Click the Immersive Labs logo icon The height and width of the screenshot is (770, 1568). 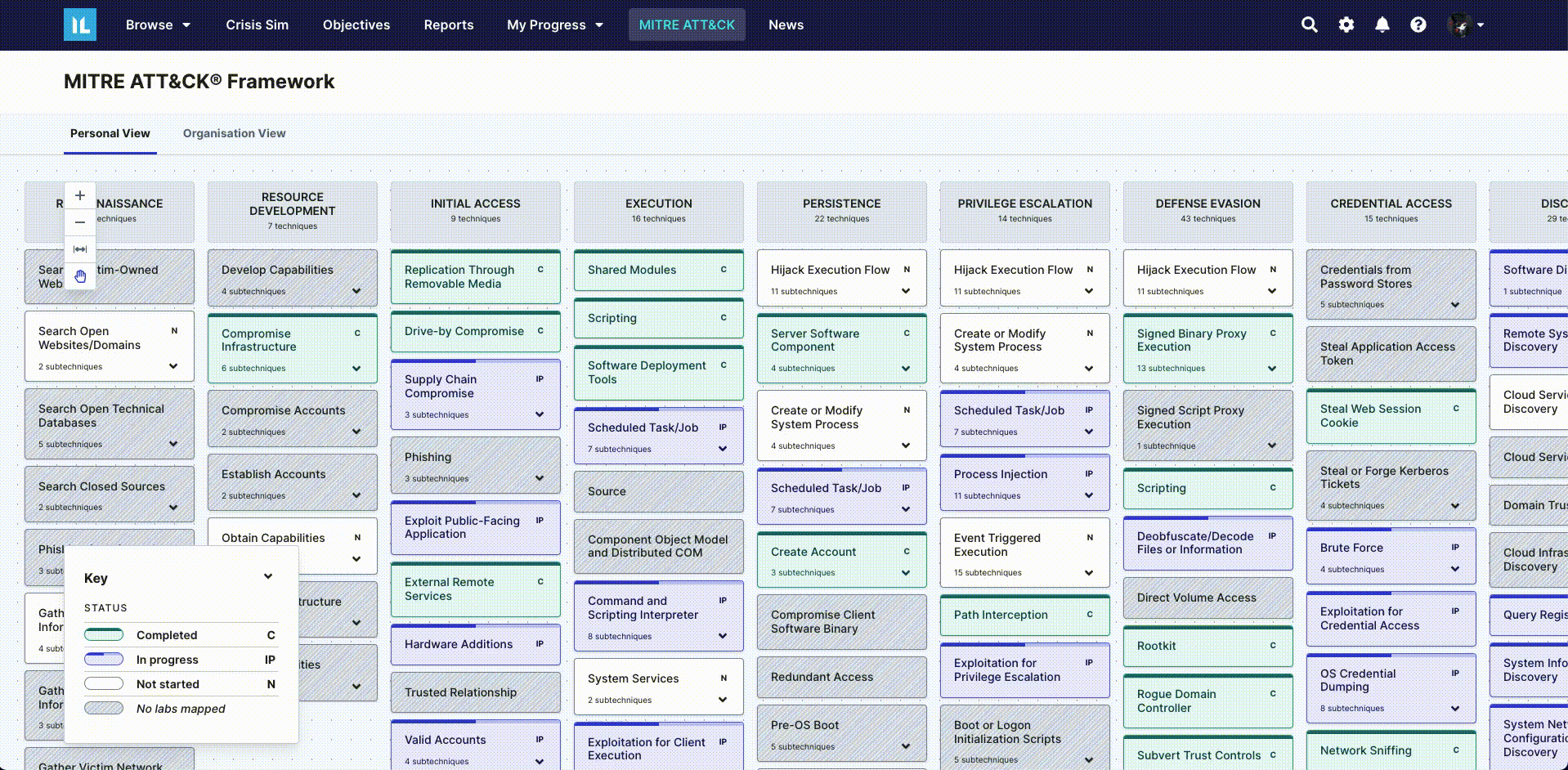click(80, 25)
